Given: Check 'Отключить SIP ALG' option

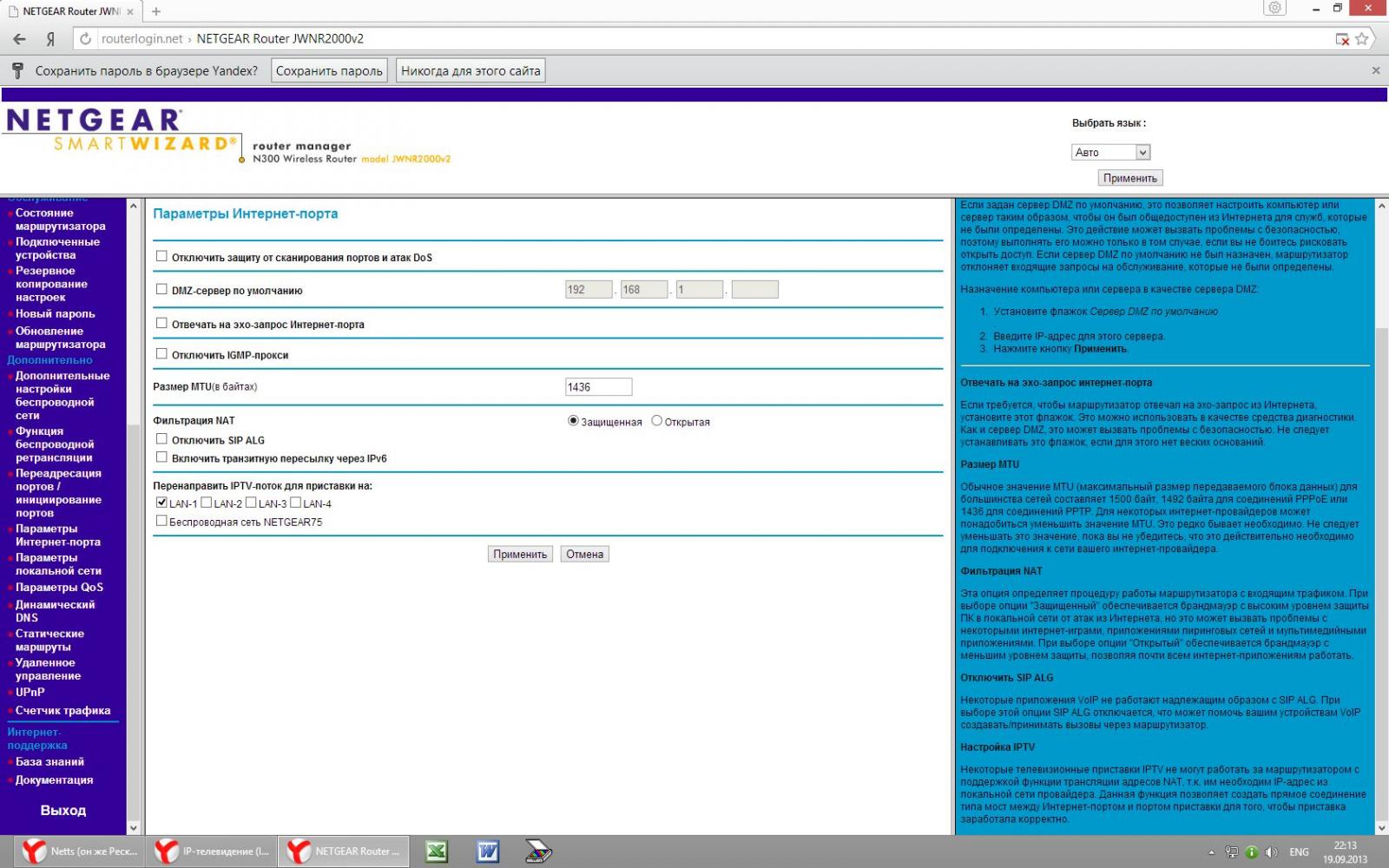Looking at the screenshot, I should point(161,439).
